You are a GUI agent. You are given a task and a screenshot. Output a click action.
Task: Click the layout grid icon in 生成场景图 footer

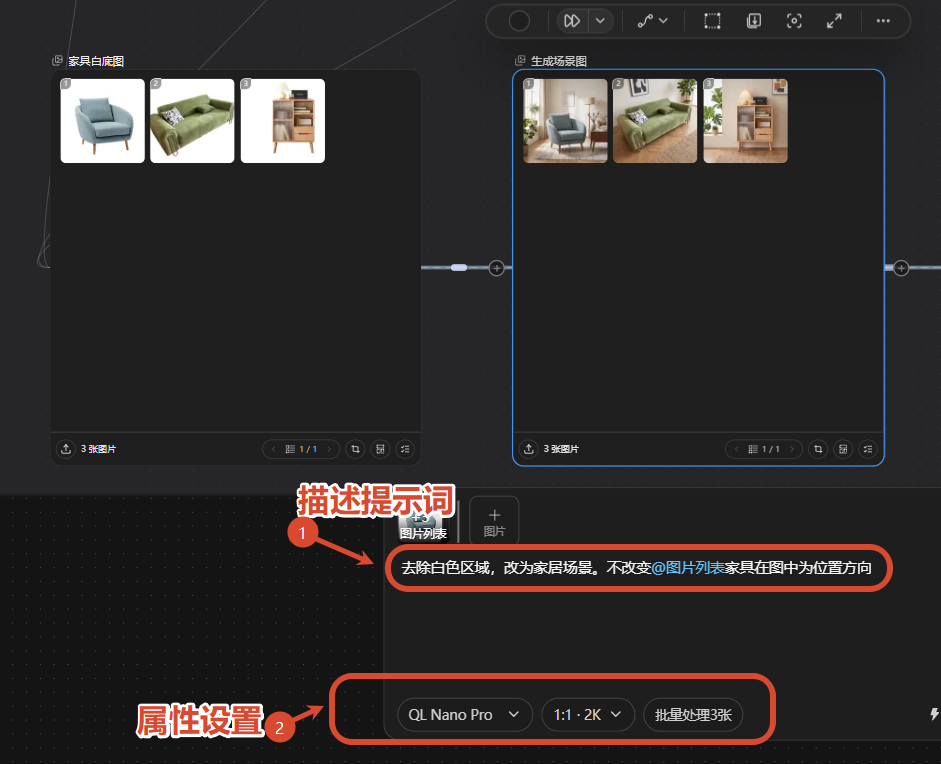[843, 449]
